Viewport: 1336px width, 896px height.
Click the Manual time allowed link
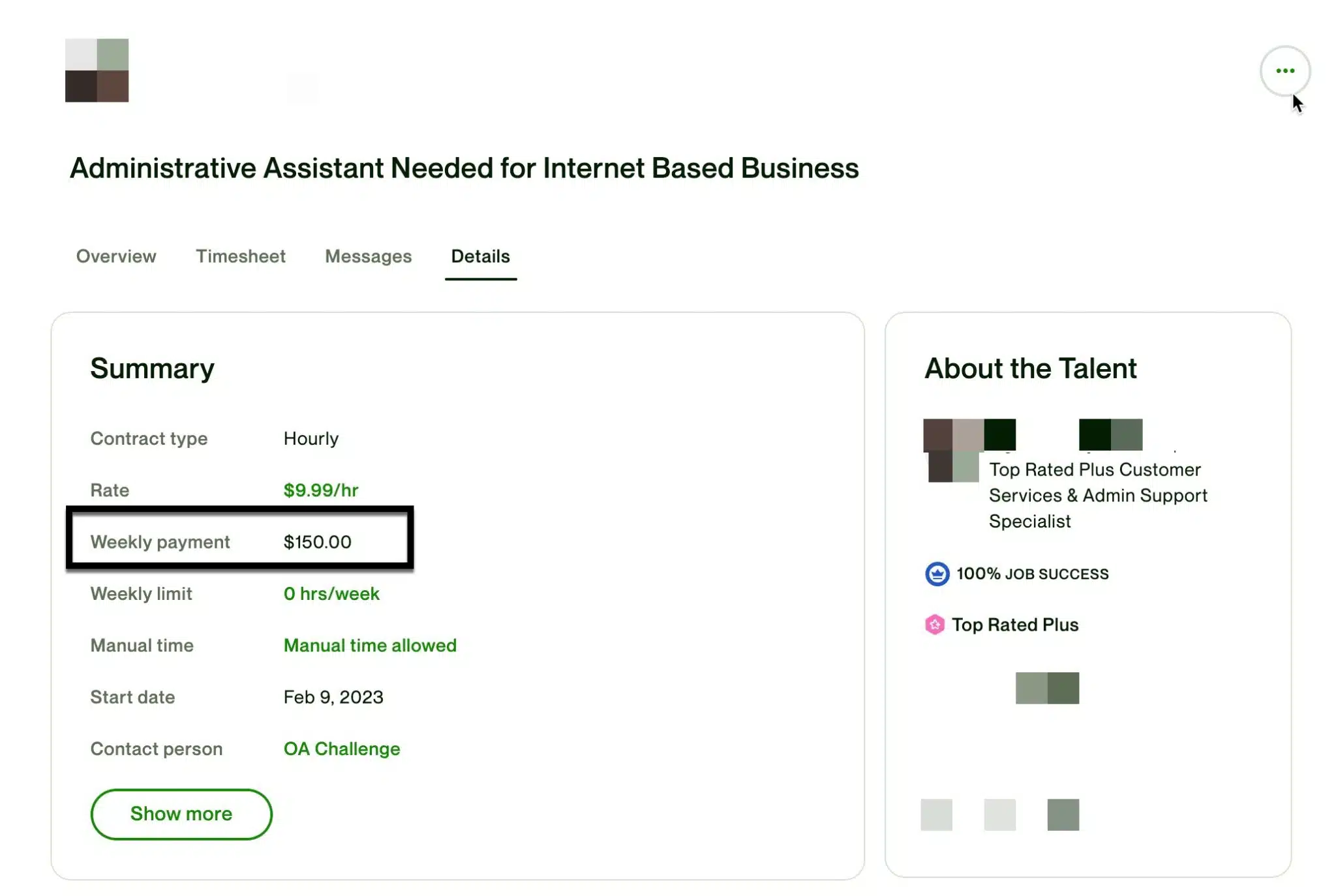click(370, 646)
